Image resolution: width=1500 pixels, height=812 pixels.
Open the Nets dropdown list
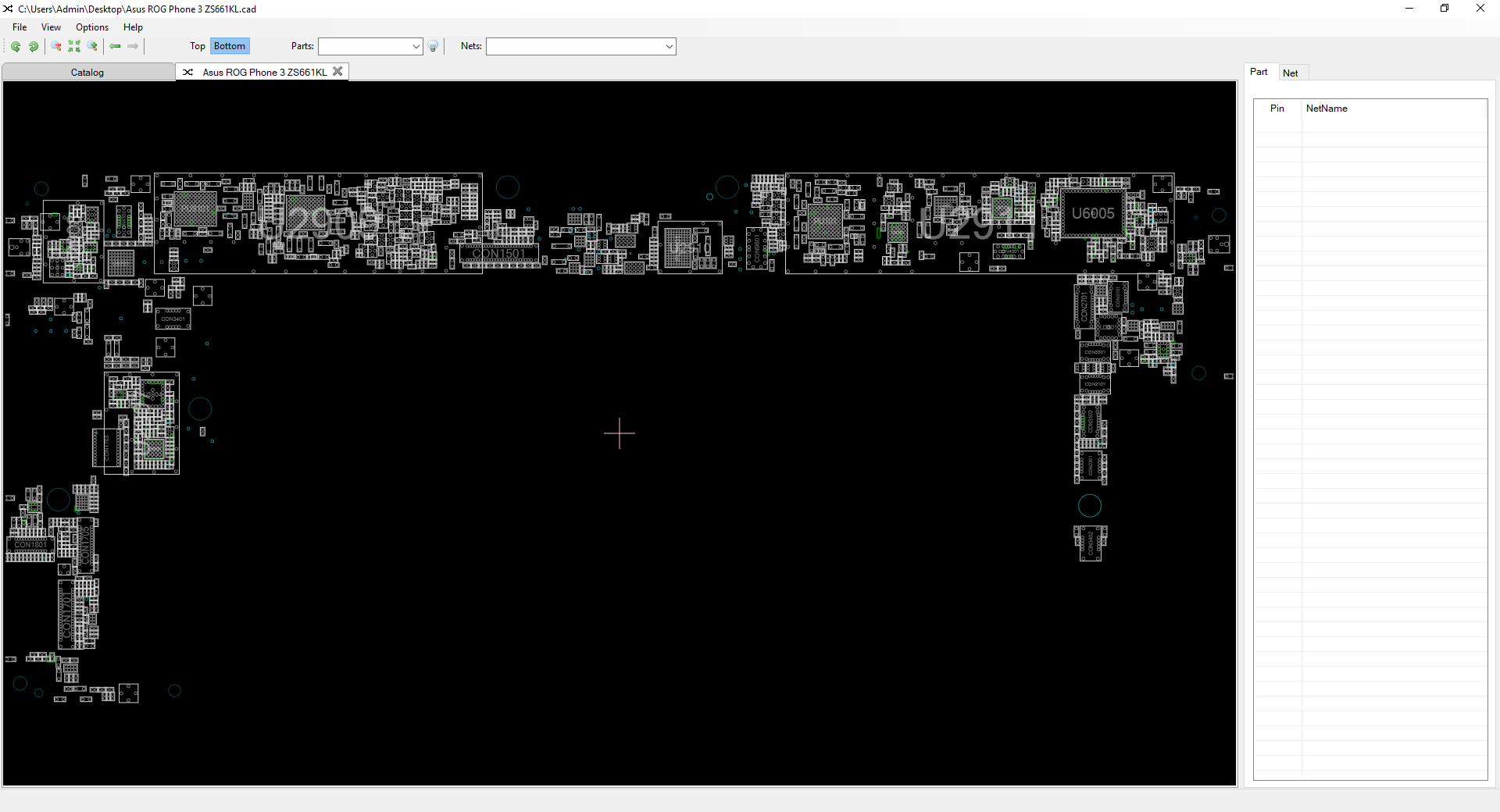[669, 47]
